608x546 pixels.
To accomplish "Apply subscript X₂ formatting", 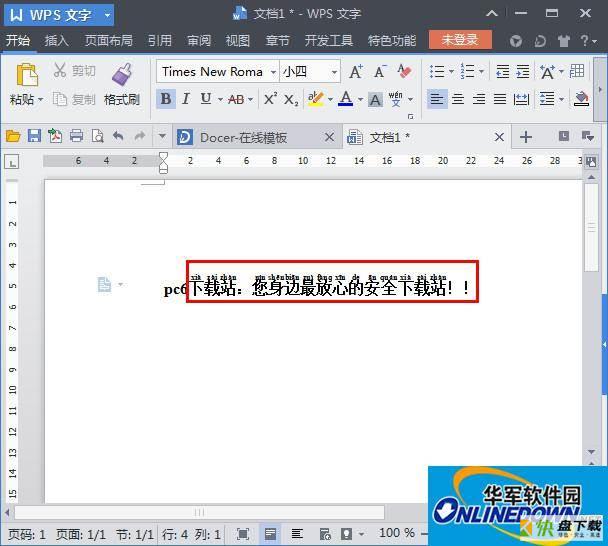I will 291,100.
